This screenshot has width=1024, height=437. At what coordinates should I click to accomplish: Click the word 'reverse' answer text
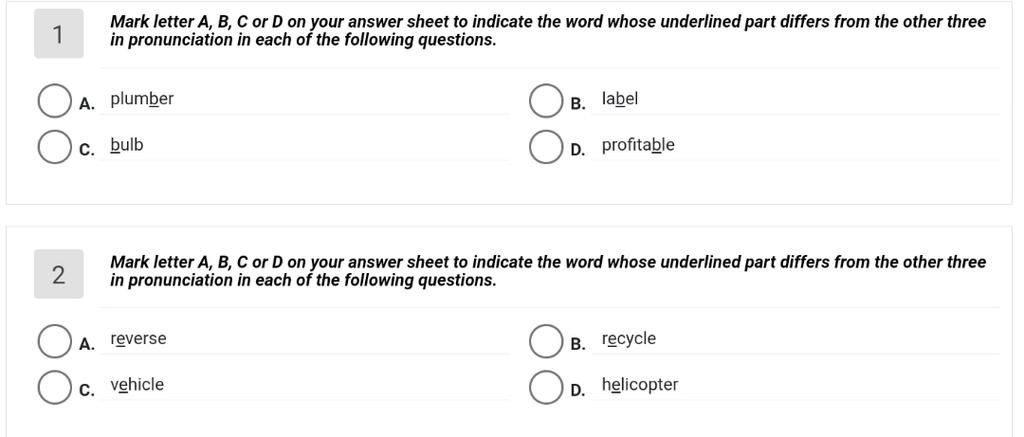coord(139,339)
